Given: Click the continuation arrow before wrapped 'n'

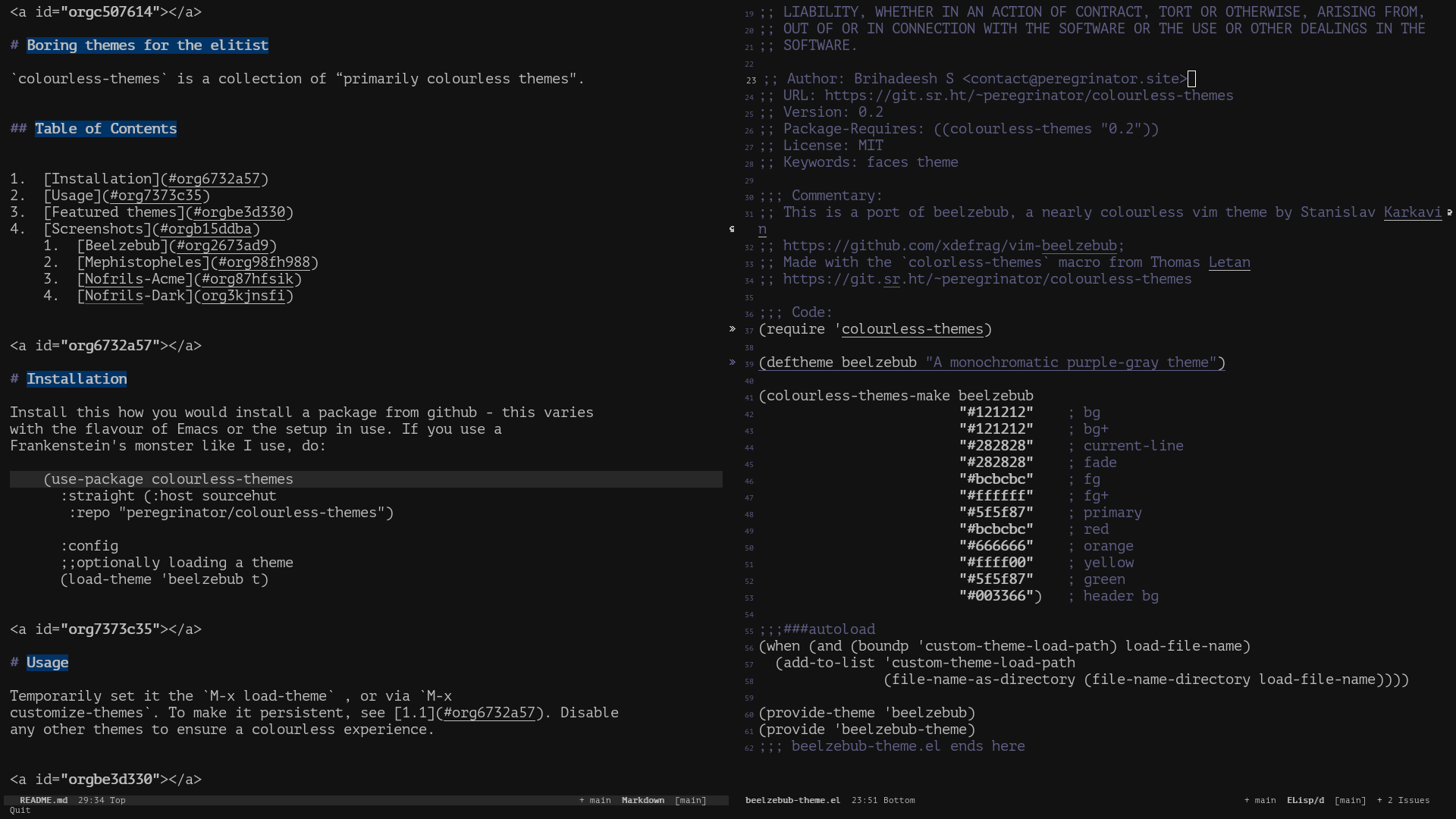Looking at the screenshot, I should coord(732,229).
